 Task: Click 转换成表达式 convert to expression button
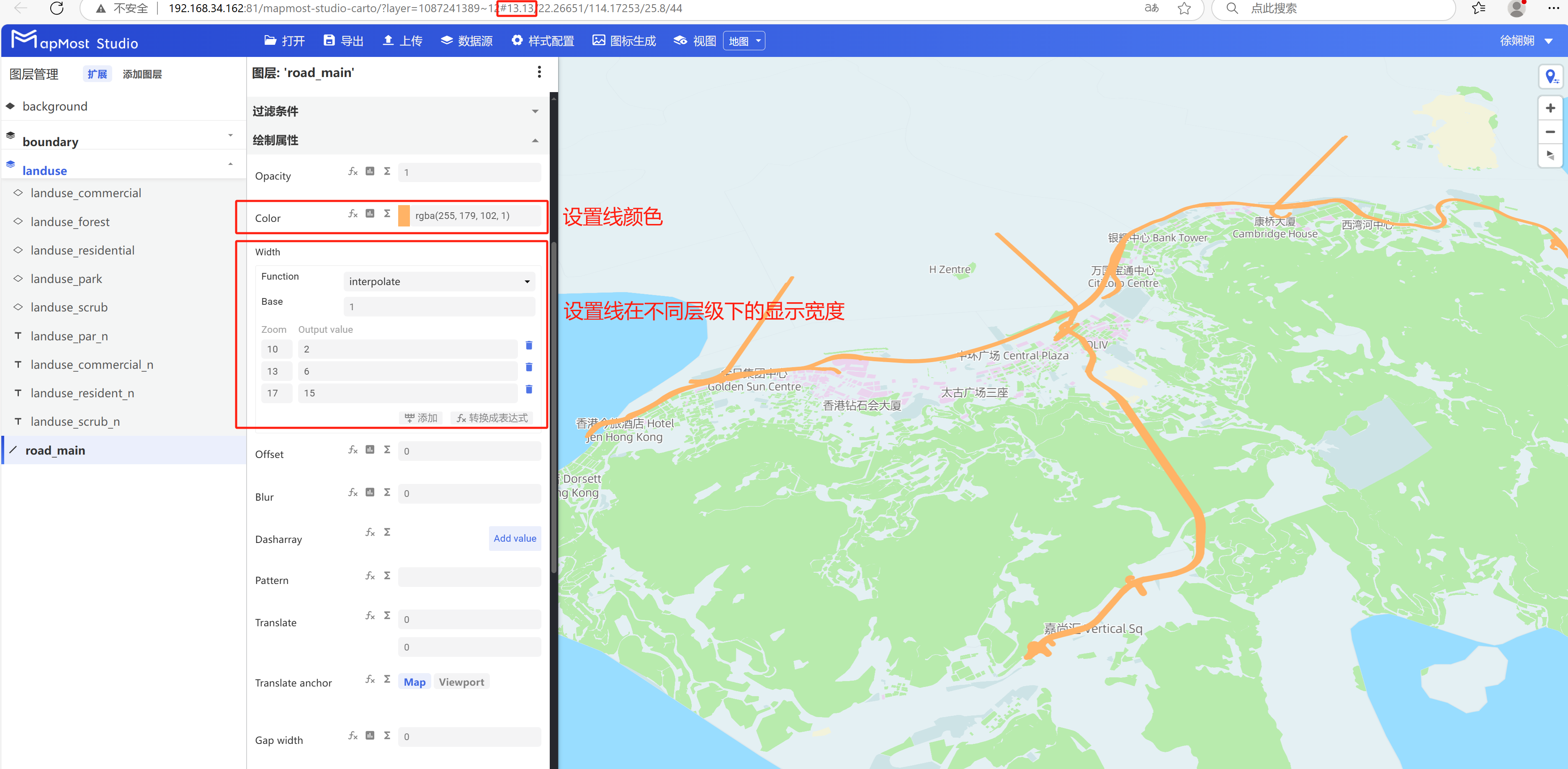[x=492, y=418]
